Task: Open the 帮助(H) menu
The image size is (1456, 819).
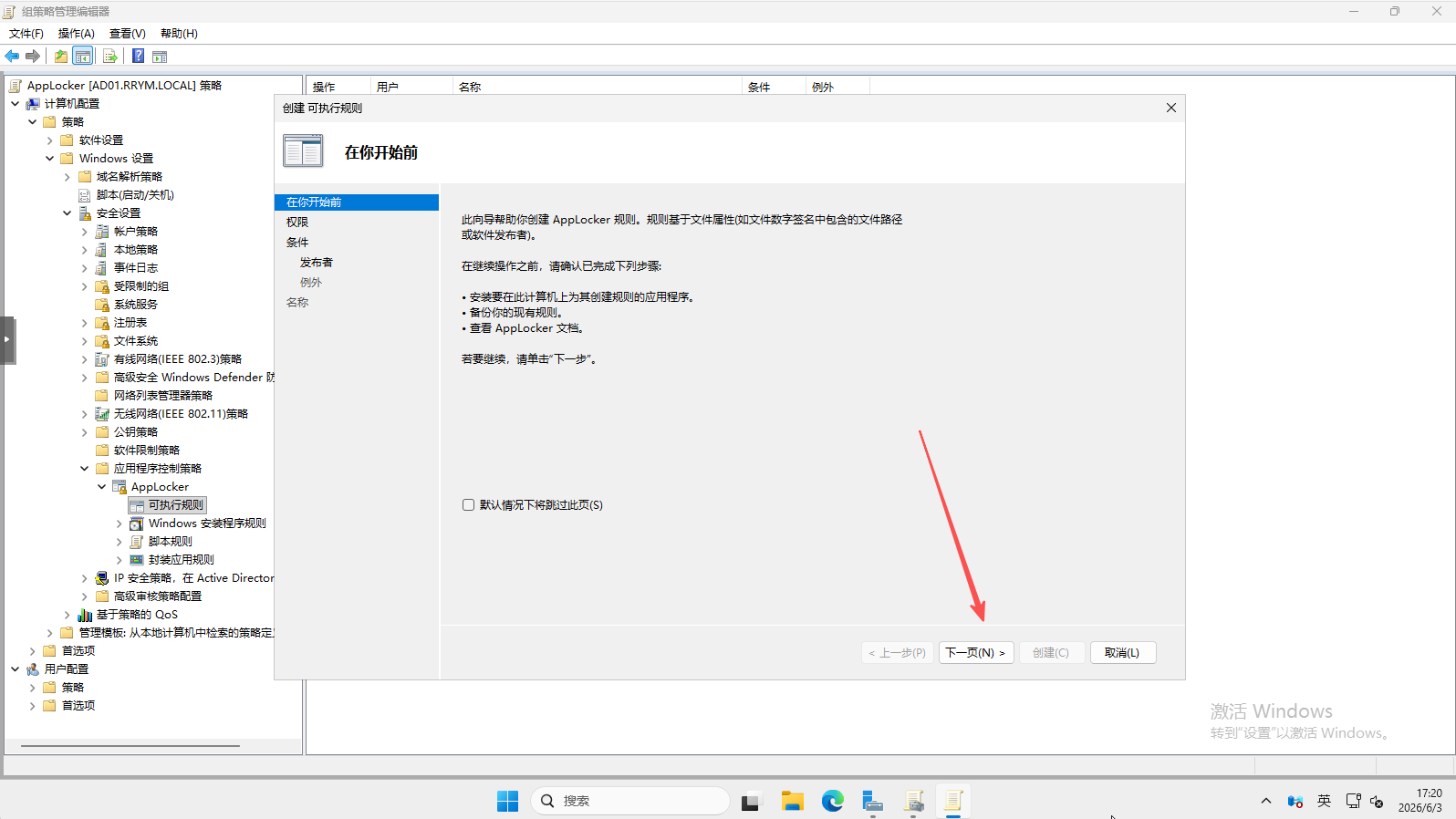Action: [179, 34]
